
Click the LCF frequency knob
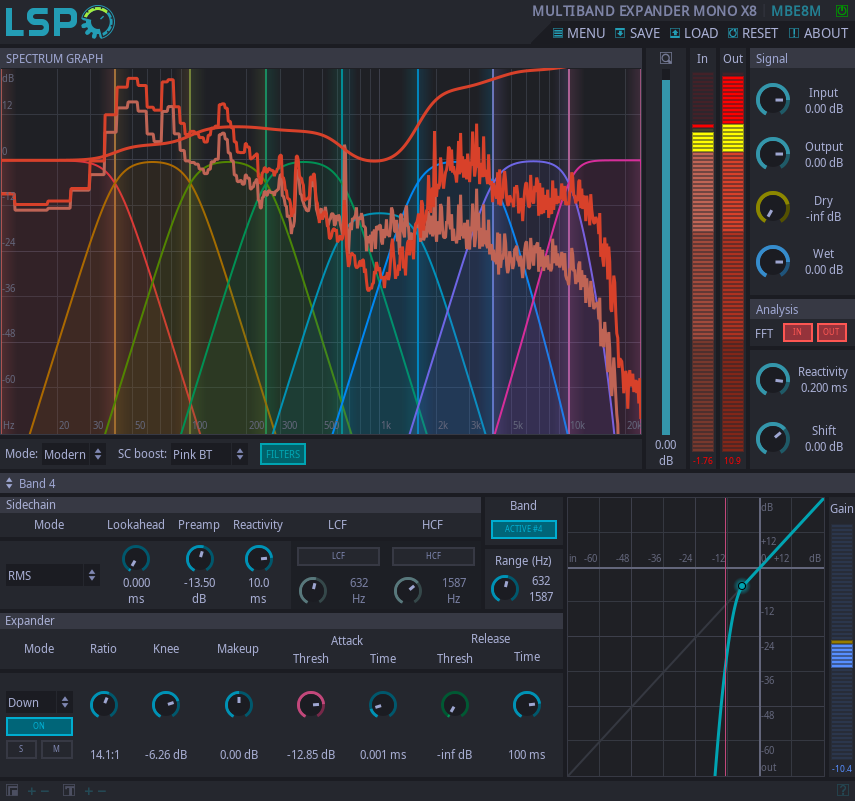pos(313,591)
